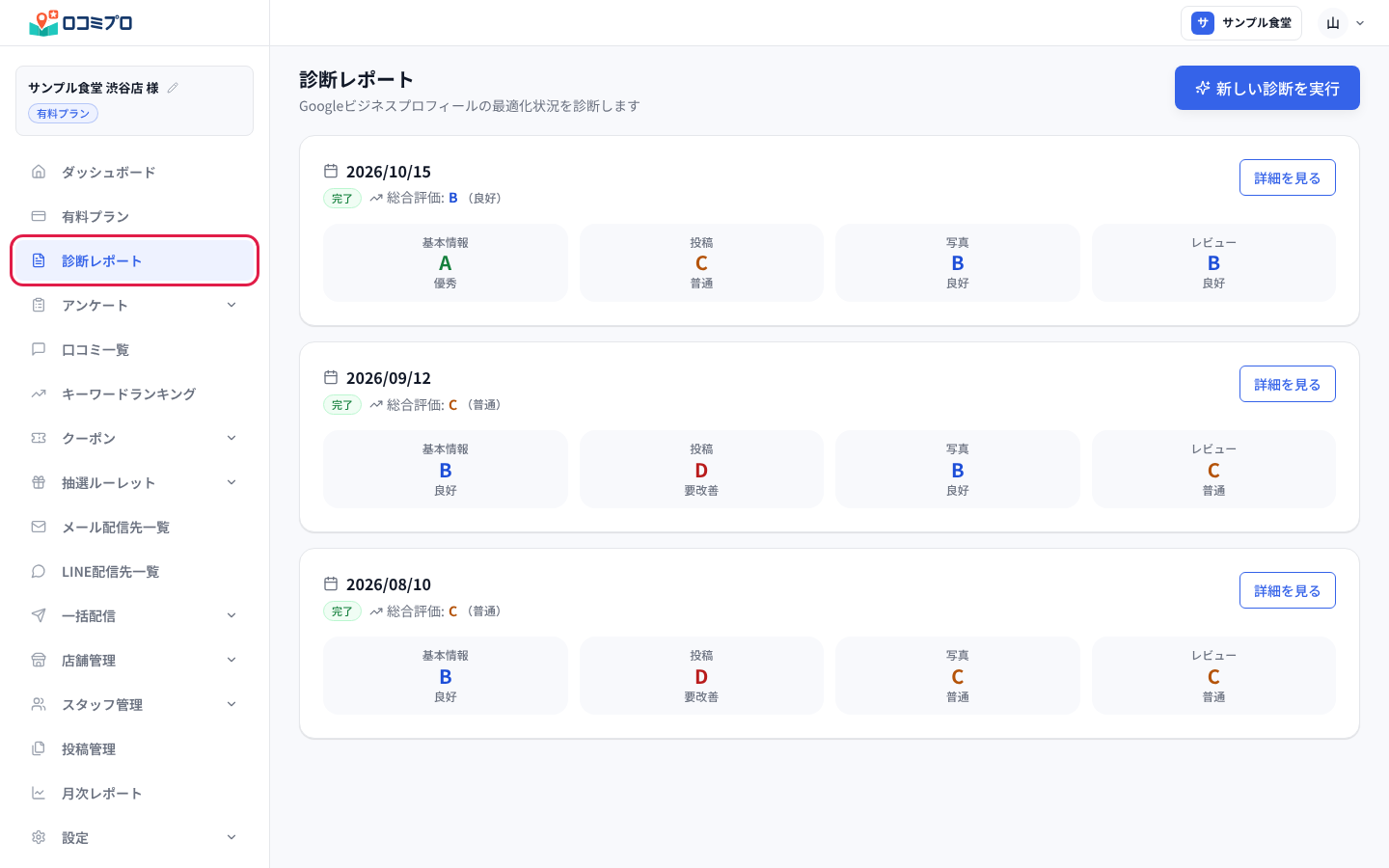Click the LINE配信先一覧 chat icon
The width and height of the screenshot is (1389, 868).
point(39,571)
